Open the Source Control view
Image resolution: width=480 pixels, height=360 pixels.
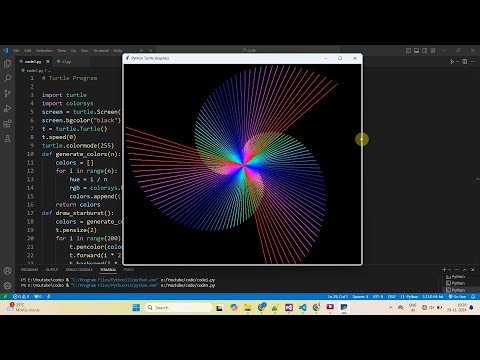tap(7, 93)
